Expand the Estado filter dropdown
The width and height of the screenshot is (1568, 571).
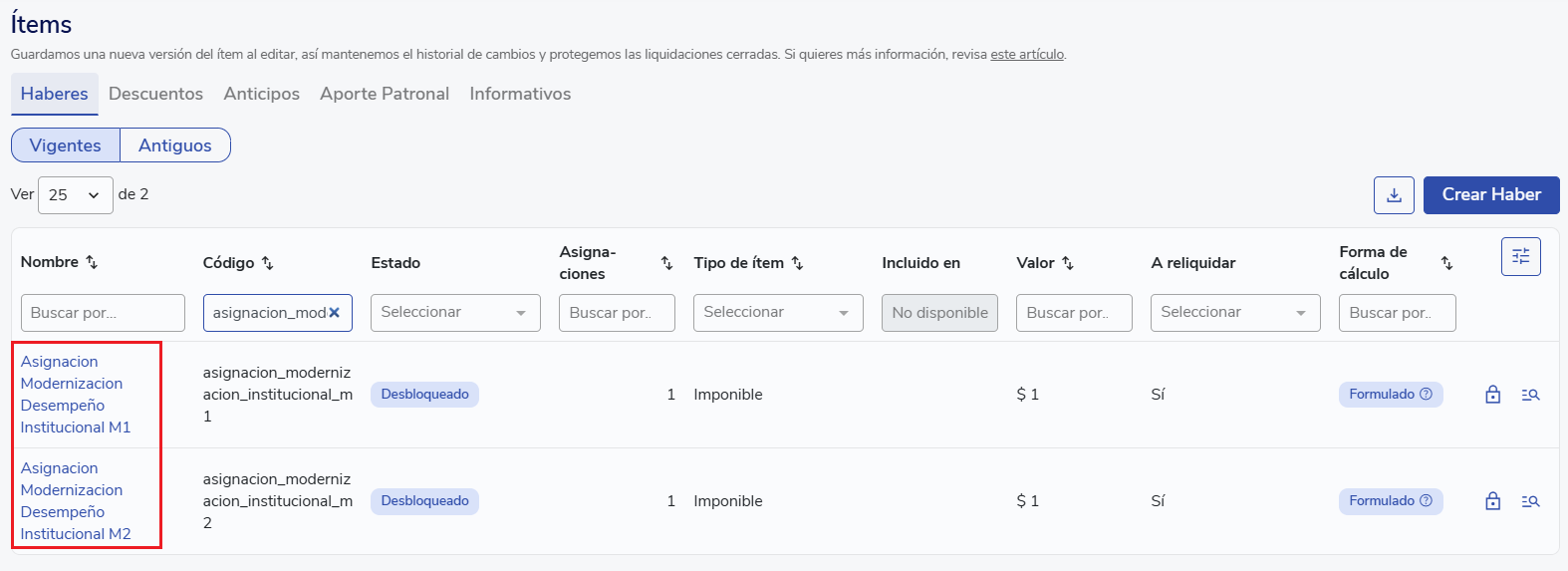click(x=455, y=313)
